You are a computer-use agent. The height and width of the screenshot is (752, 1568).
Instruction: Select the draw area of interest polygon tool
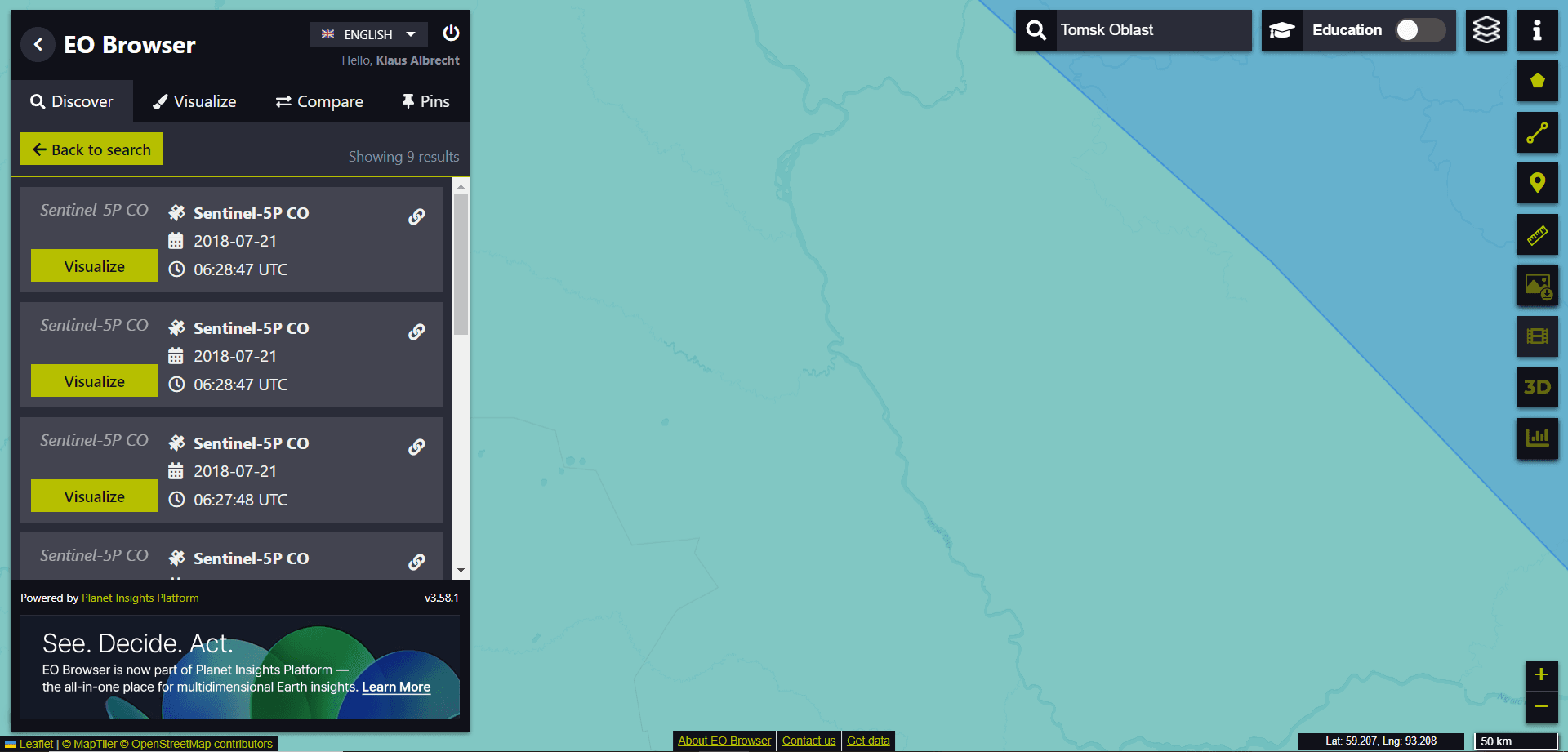pyautogui.click(x=1537, y=81)
